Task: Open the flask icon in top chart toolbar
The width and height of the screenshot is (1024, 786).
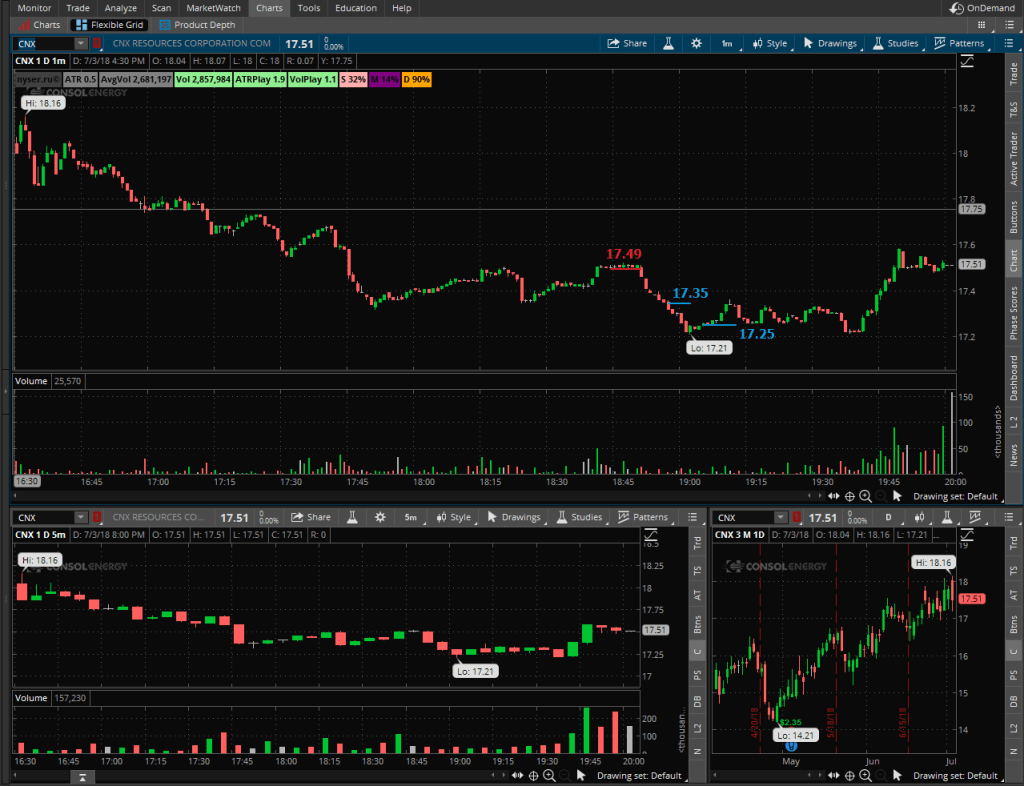Action: (x=667, y=44)
